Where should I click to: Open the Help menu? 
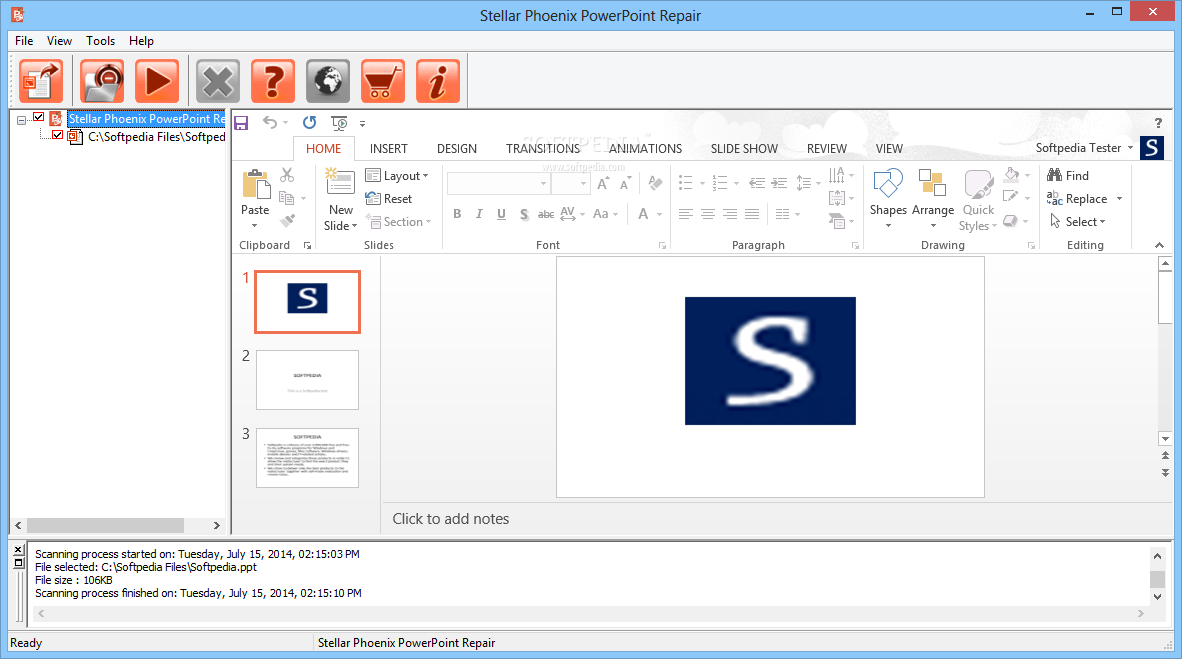(x=141, y=41)
